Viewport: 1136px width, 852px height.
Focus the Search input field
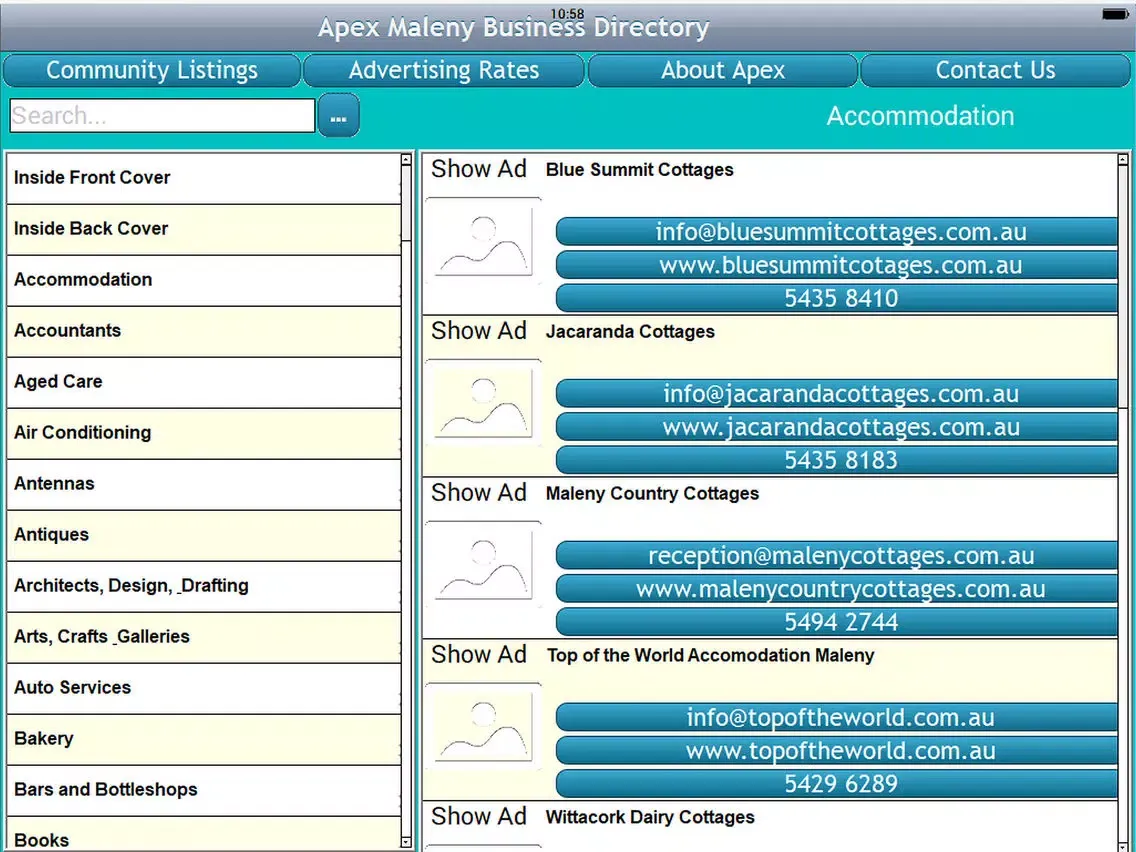162,116
